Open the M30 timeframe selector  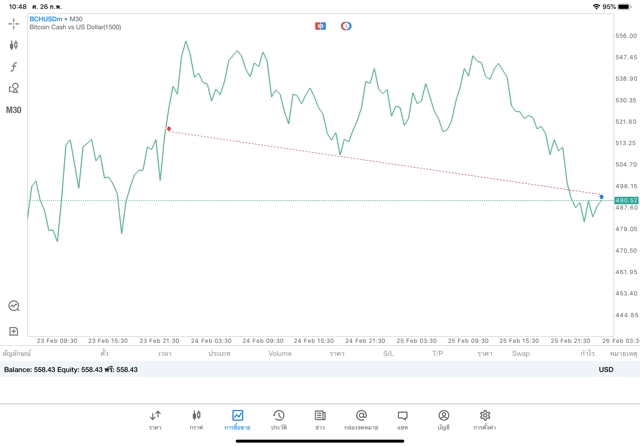pos(14,110)
